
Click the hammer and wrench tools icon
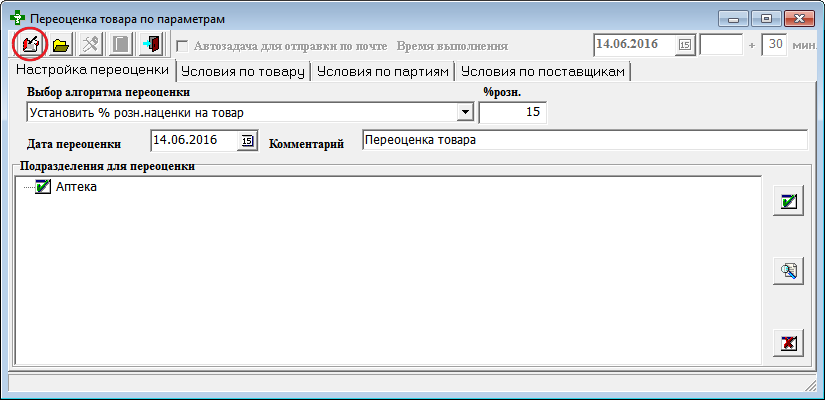[90, 45]
